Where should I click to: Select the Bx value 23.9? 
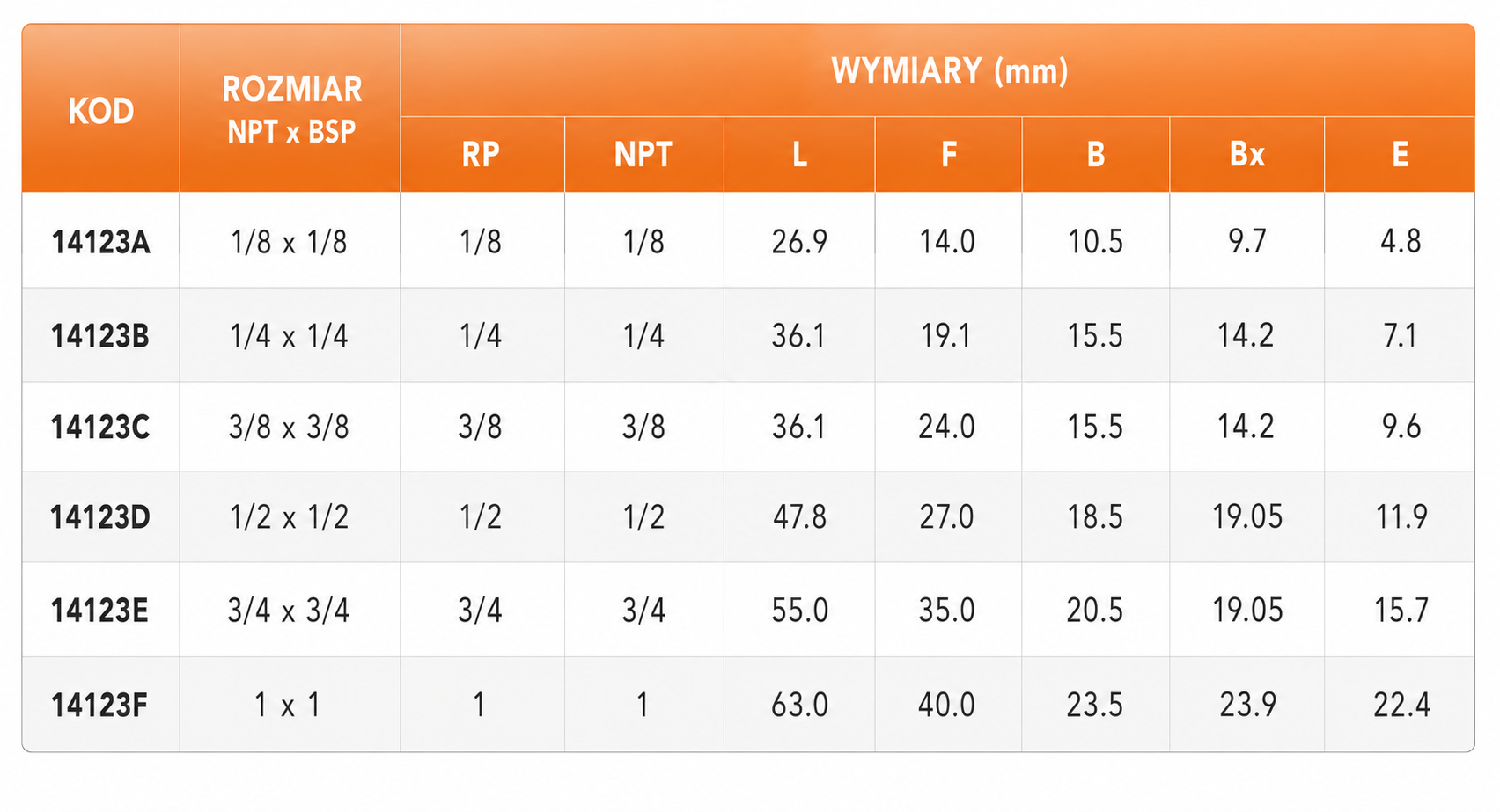[x=1247, y=706]
